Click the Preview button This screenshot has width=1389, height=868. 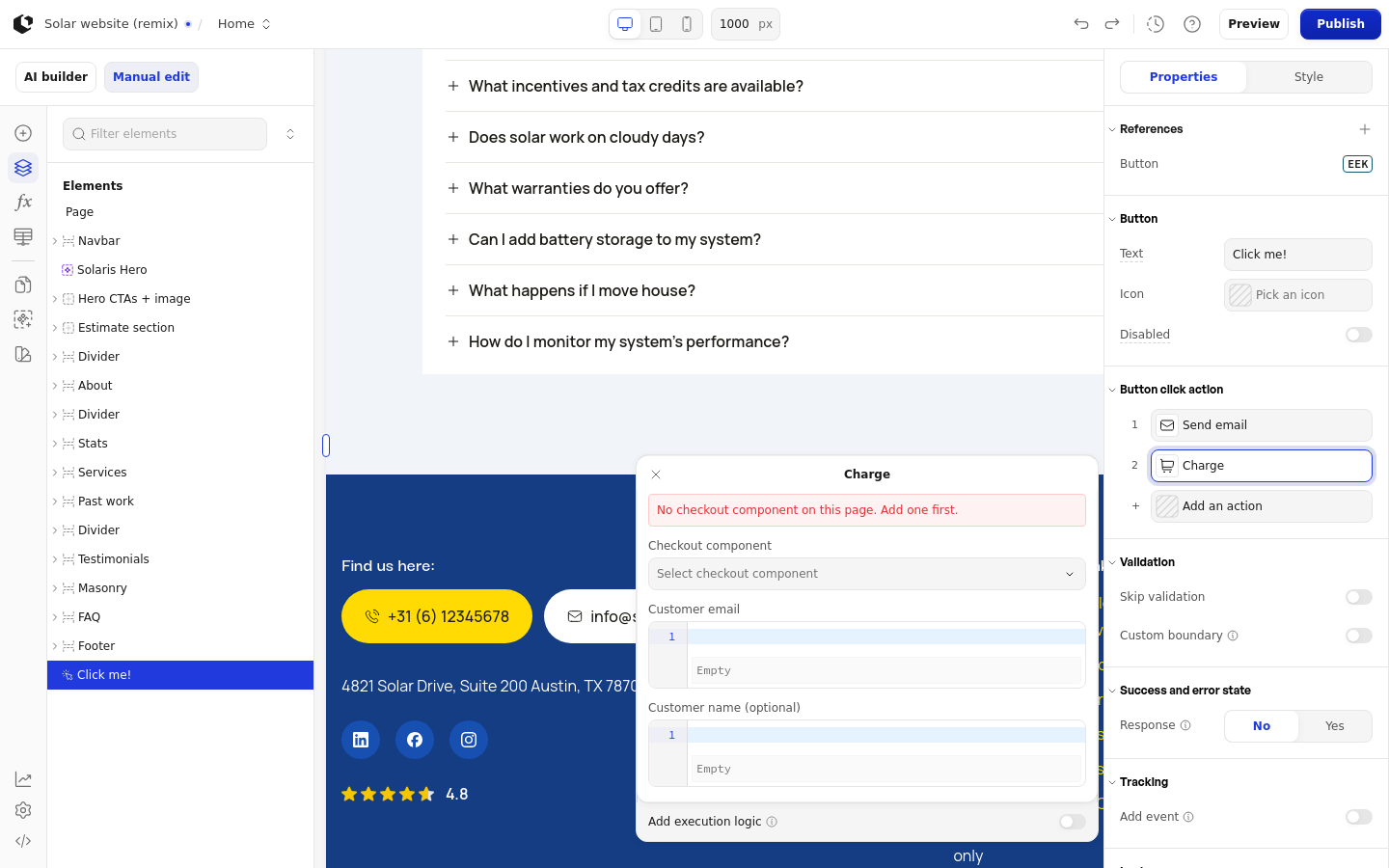click(1254, 24)
